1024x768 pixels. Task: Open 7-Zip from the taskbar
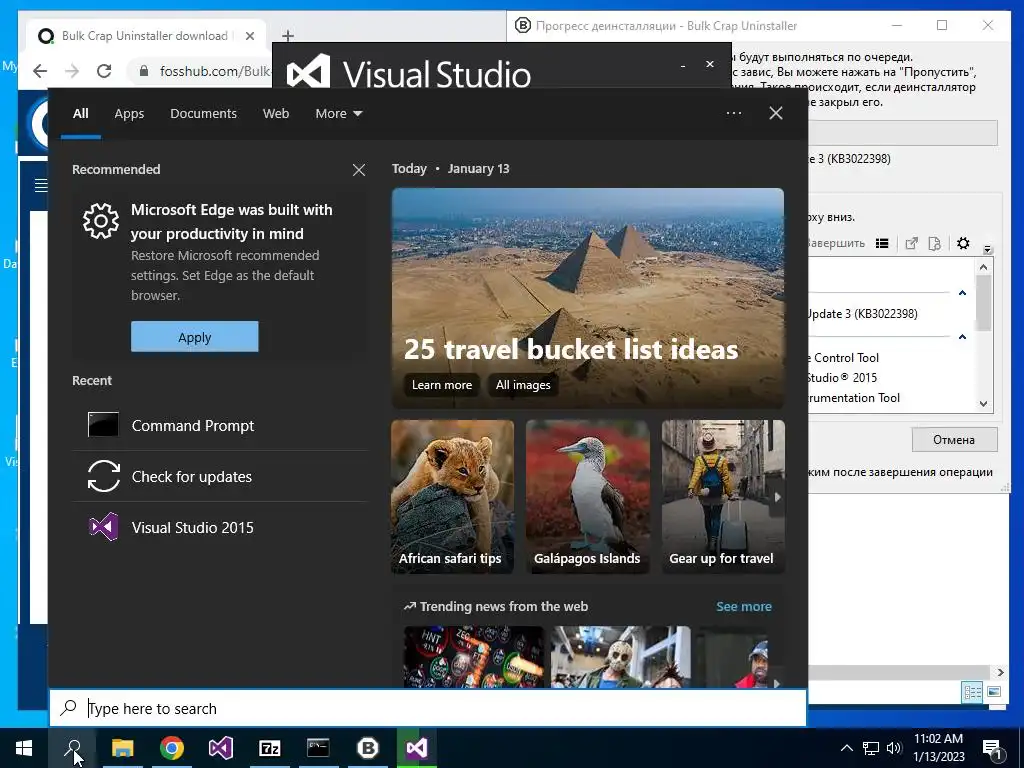pyautogui.click(x=270, y=748)
